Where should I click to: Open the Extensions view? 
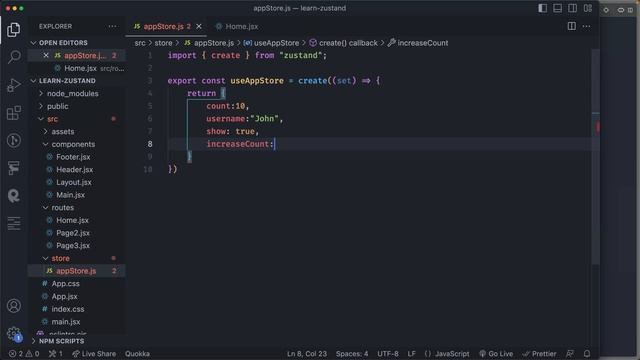click(x=14, y=113)
